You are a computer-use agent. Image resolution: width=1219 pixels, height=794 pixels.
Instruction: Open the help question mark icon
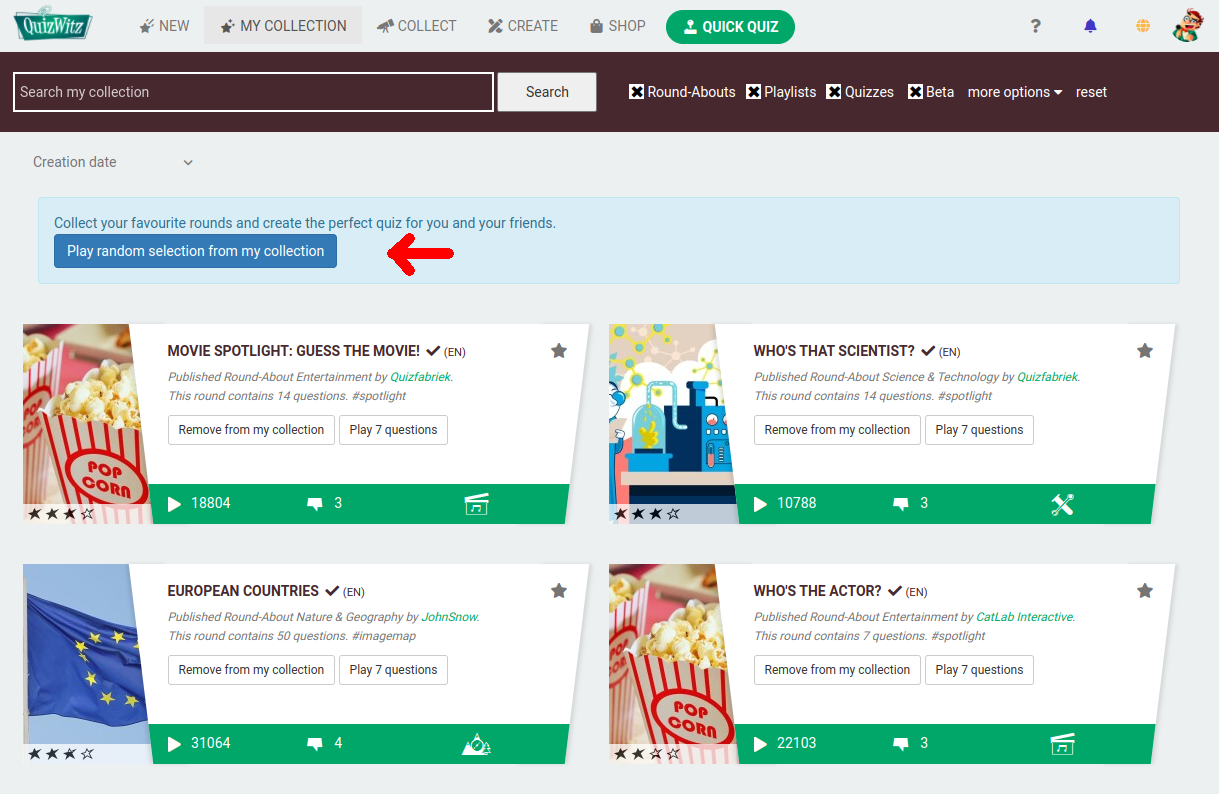pyautogui.click(x=1036, y=26)
